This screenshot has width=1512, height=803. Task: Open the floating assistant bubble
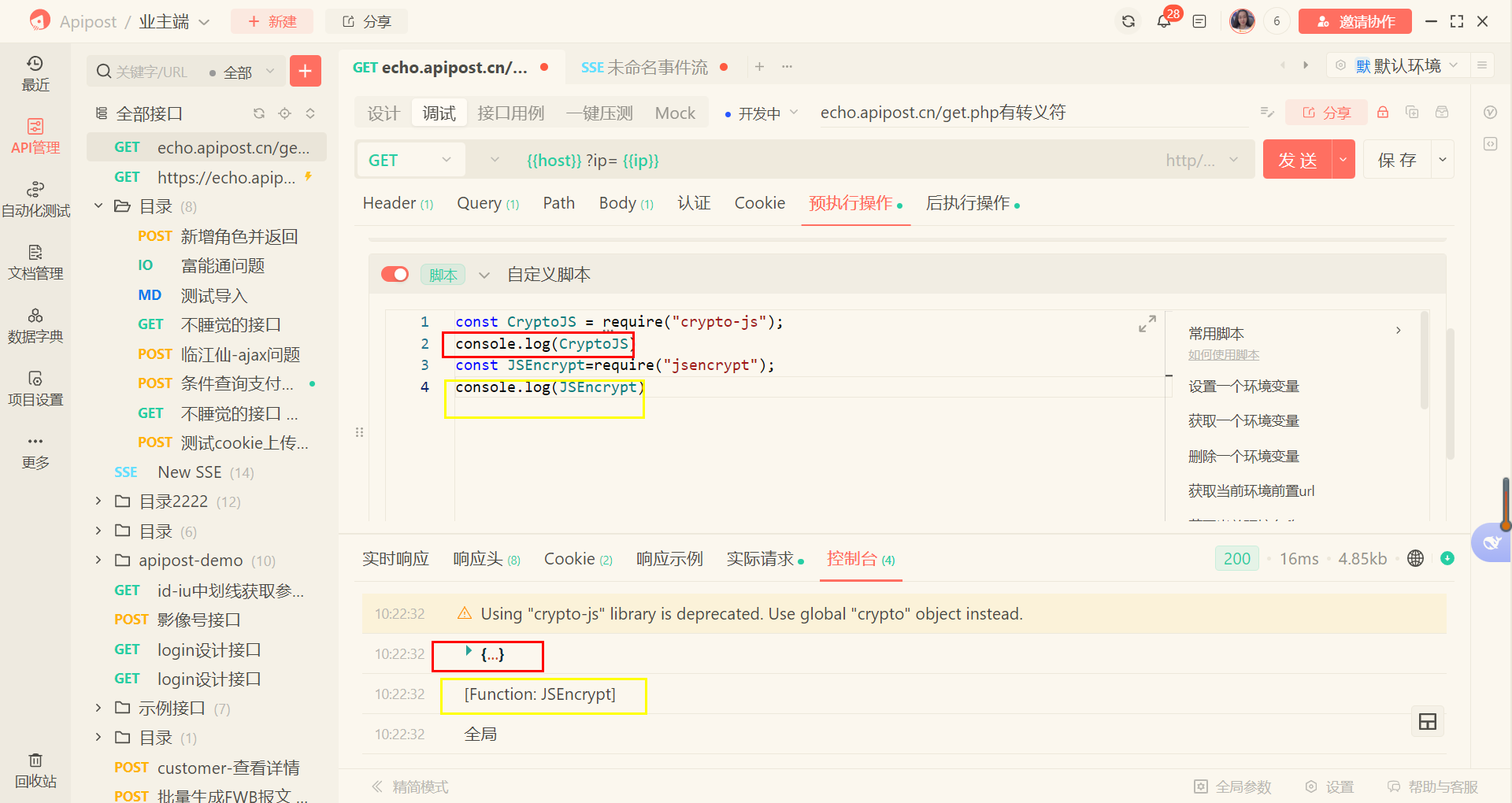[x=1491, y=542]
